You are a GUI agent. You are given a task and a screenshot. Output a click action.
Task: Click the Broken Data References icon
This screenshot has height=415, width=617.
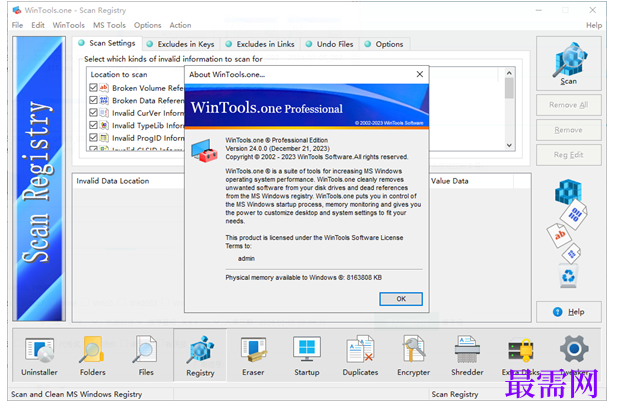(104, 100)
